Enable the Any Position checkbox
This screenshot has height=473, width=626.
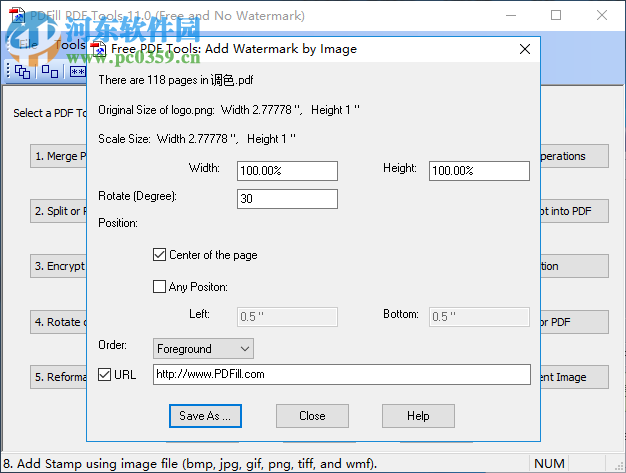159,287
